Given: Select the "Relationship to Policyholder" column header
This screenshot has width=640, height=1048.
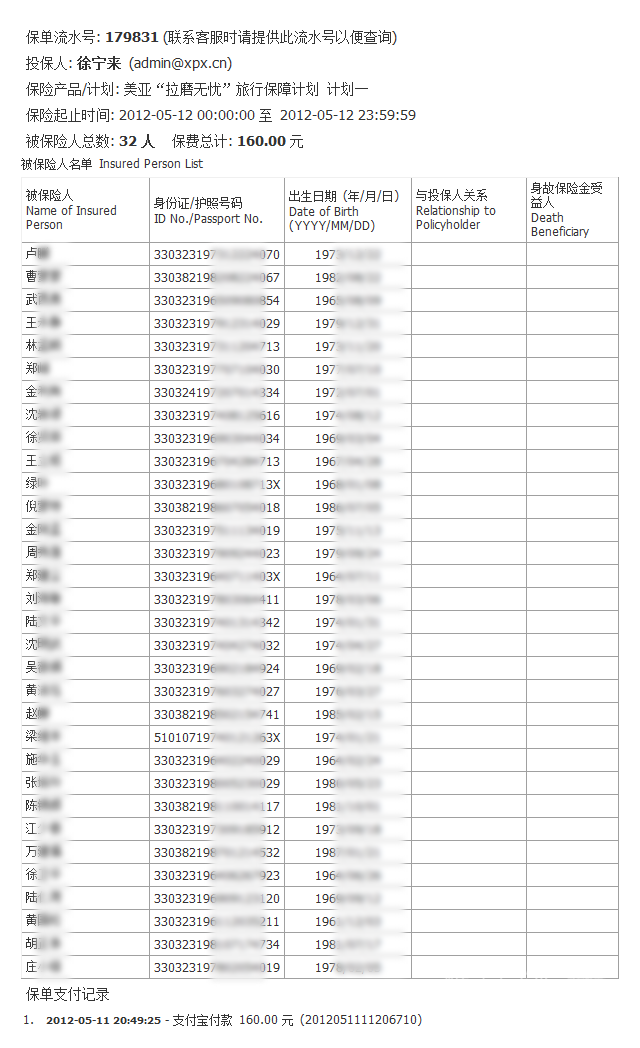Looking at the screenshot, I should pyautogui.click(x=456, y=210).
